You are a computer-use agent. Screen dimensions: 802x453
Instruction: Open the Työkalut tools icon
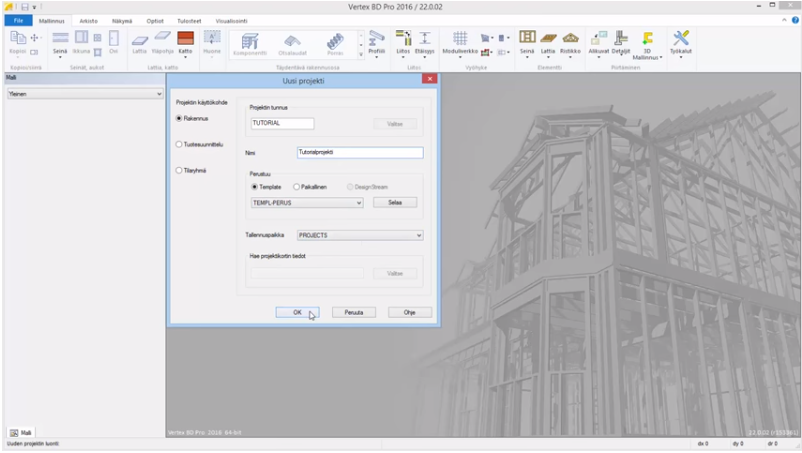click(x=681, y=40)
